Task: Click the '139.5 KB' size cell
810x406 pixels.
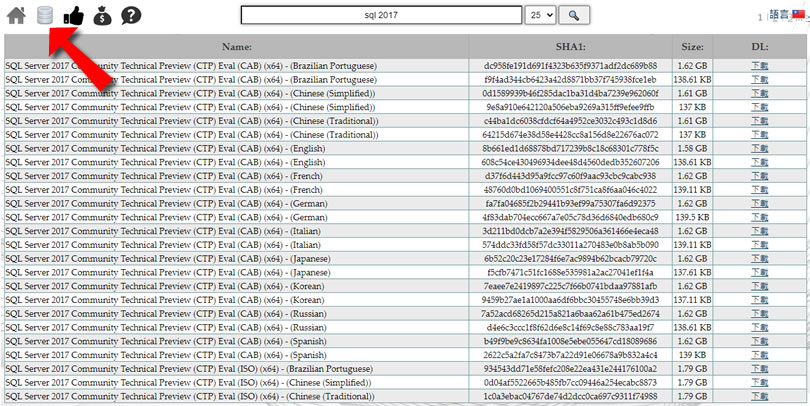Action: (x=692, y=217)
